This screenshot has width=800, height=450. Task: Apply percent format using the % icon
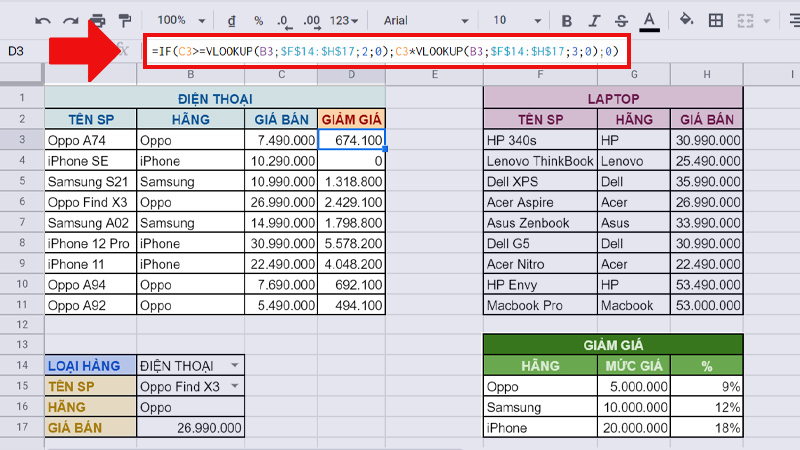point(258,20)
